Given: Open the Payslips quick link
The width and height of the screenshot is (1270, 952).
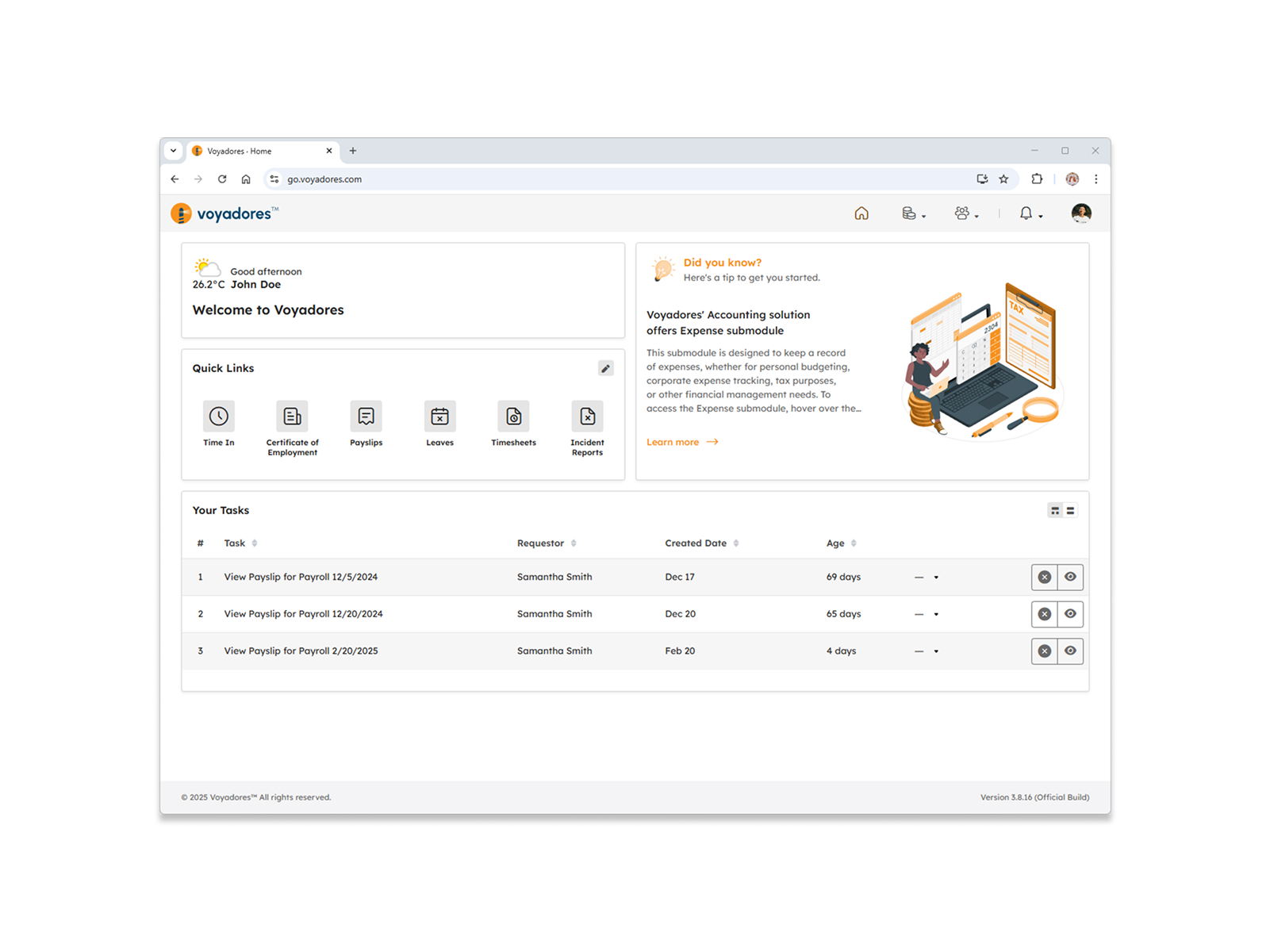Looking at the screenshot, I should tap(366, 424).
